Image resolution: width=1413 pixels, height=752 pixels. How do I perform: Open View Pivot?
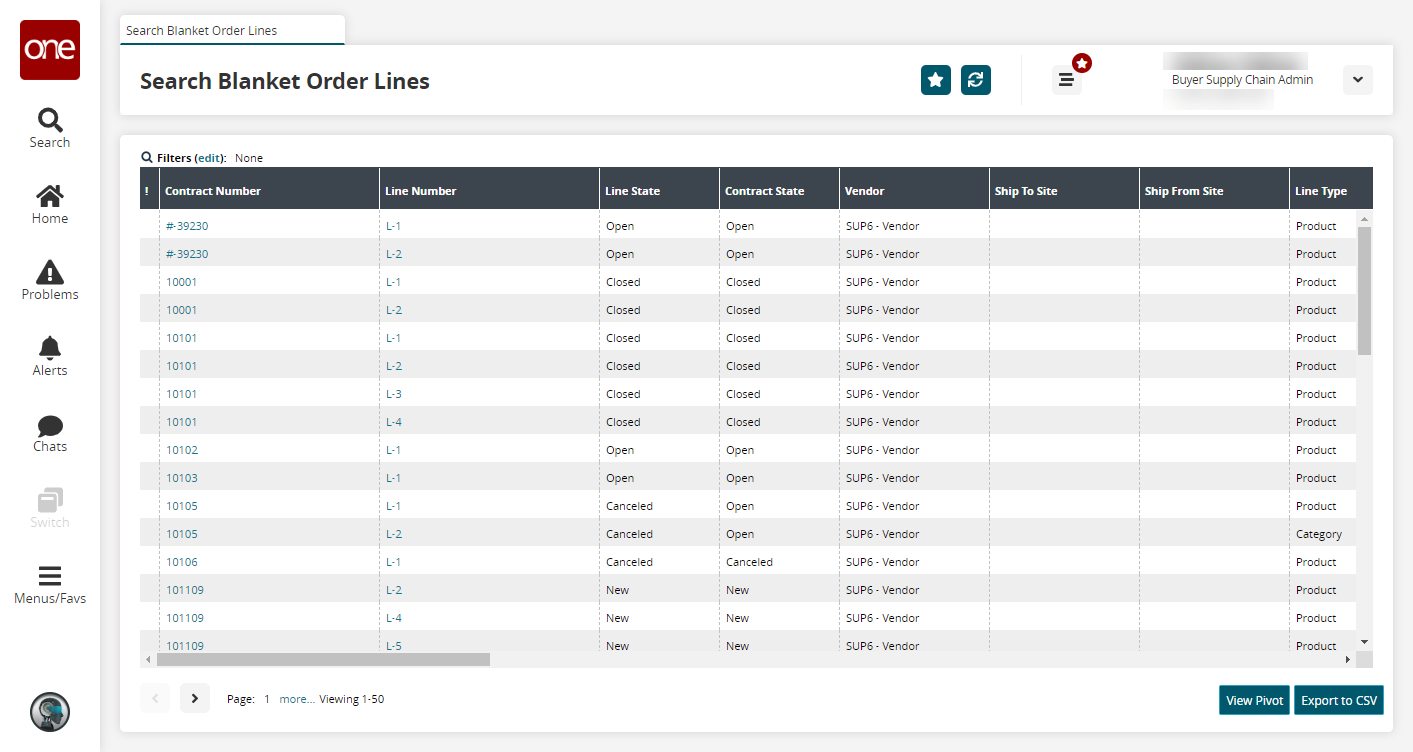tap(1255, 700)
